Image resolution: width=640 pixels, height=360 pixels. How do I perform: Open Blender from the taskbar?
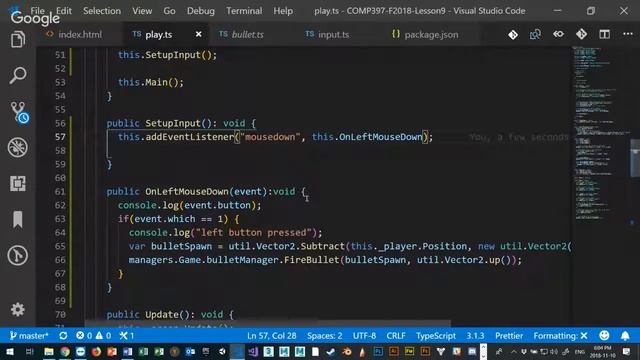347,351
